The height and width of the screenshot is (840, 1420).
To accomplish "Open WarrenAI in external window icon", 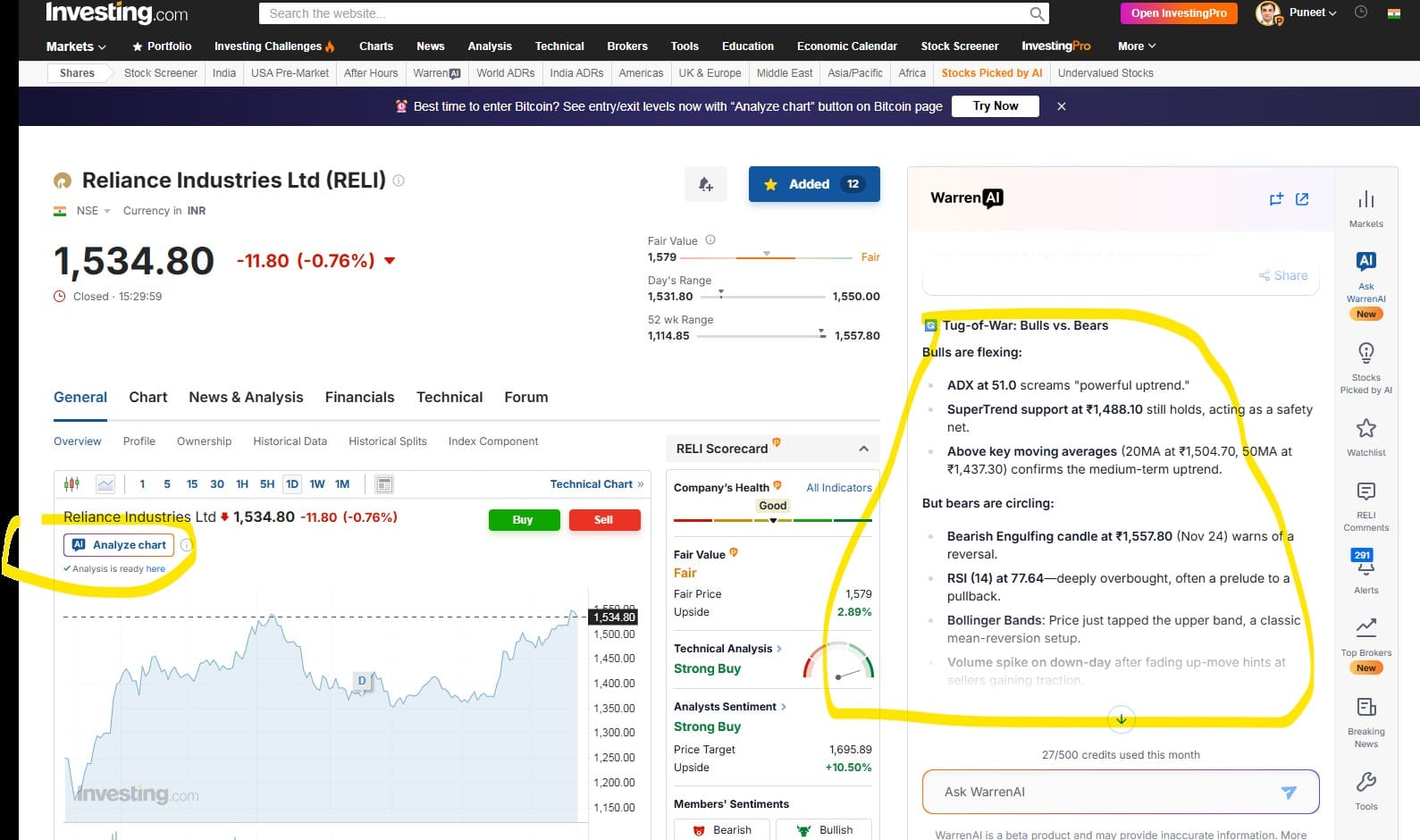I will pyautogui.click(x=1302, y=199).
